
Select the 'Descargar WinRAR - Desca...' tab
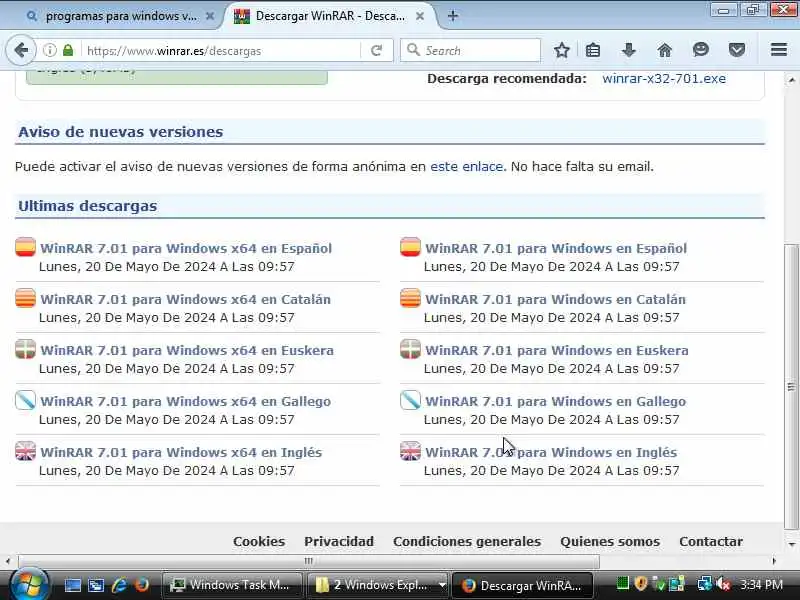point(330,16)
